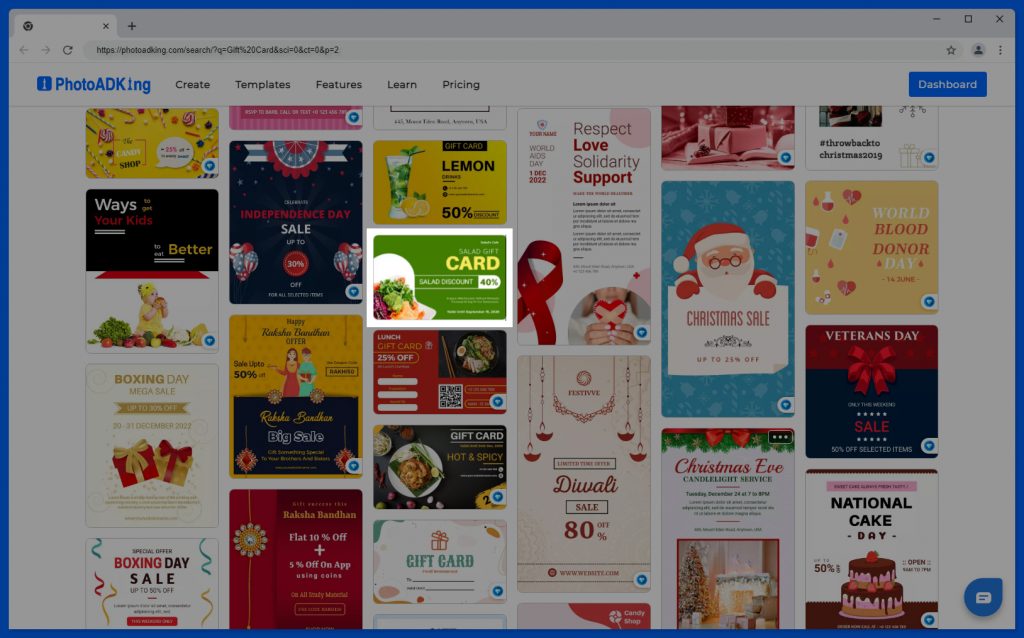Open the browser profile icon
The width and height of the screenshot is (1024, 638).
[978, 50]
